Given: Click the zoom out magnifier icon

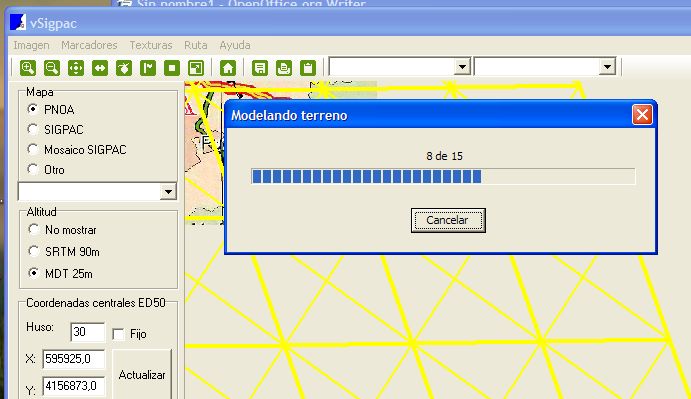Looking at the screenshot, I should pyautogui.click(x=52, y=68).
